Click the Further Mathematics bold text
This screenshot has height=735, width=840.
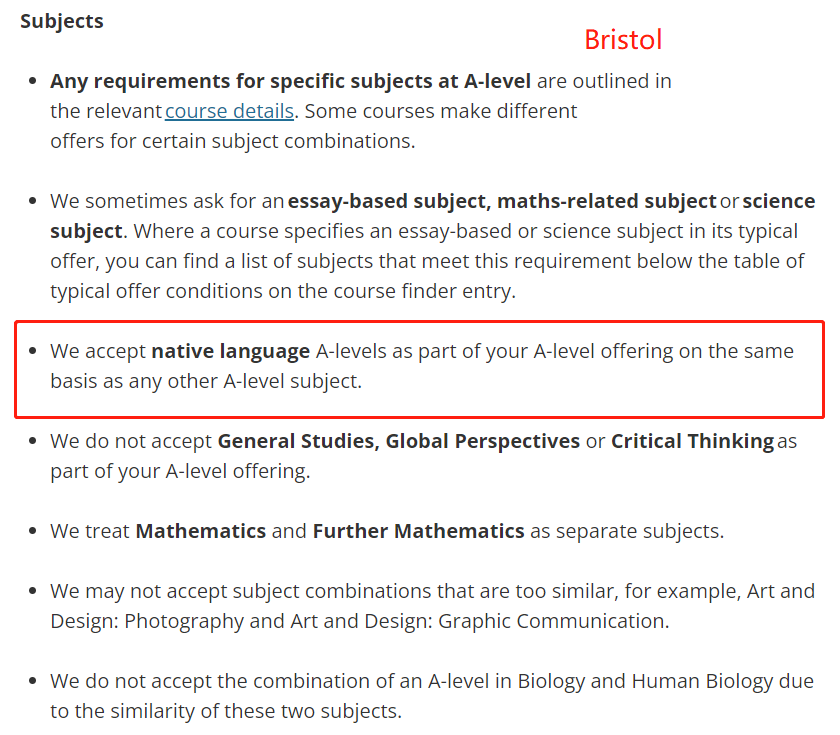[418, 531]
